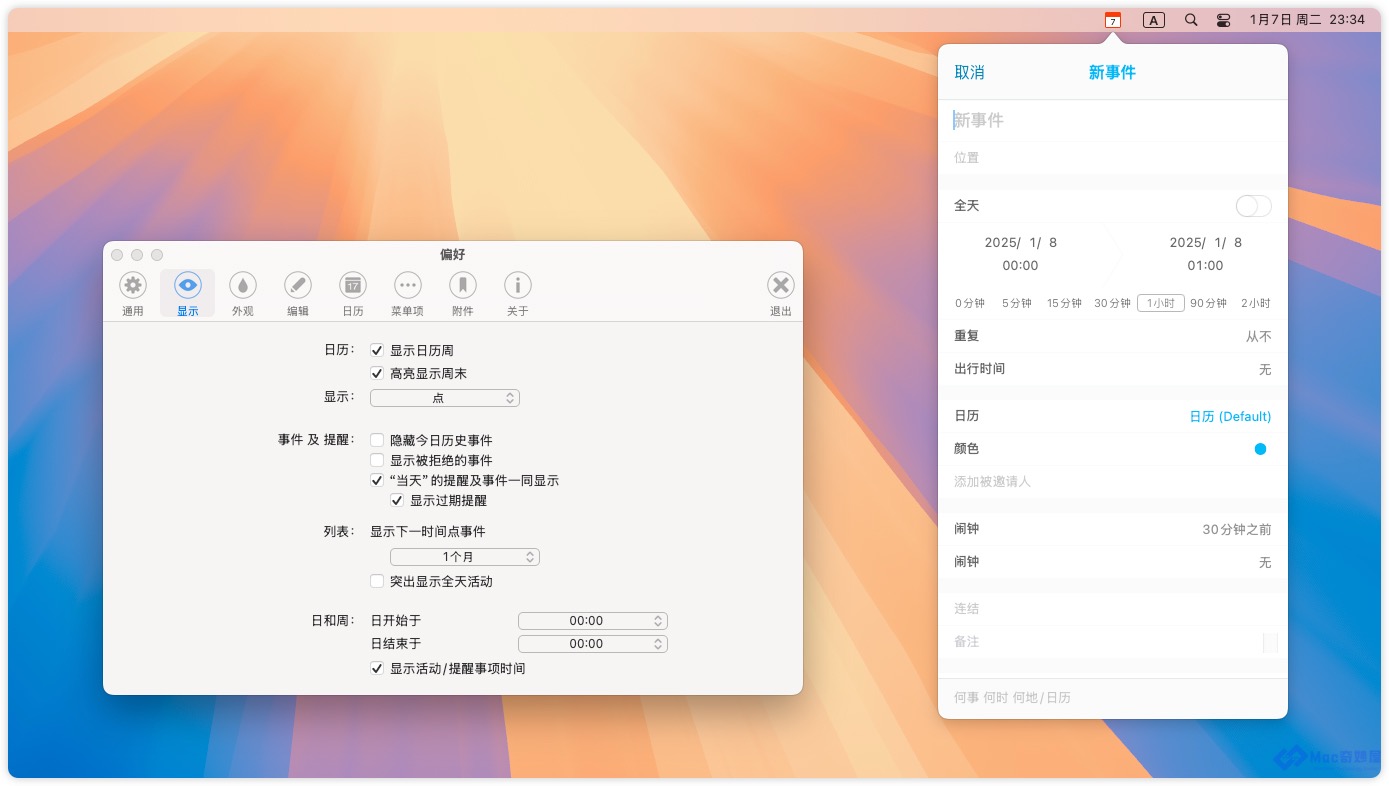1389x786 pixels.
Task: Open the 关于 (About) info icon
Action: click(517, 286)
